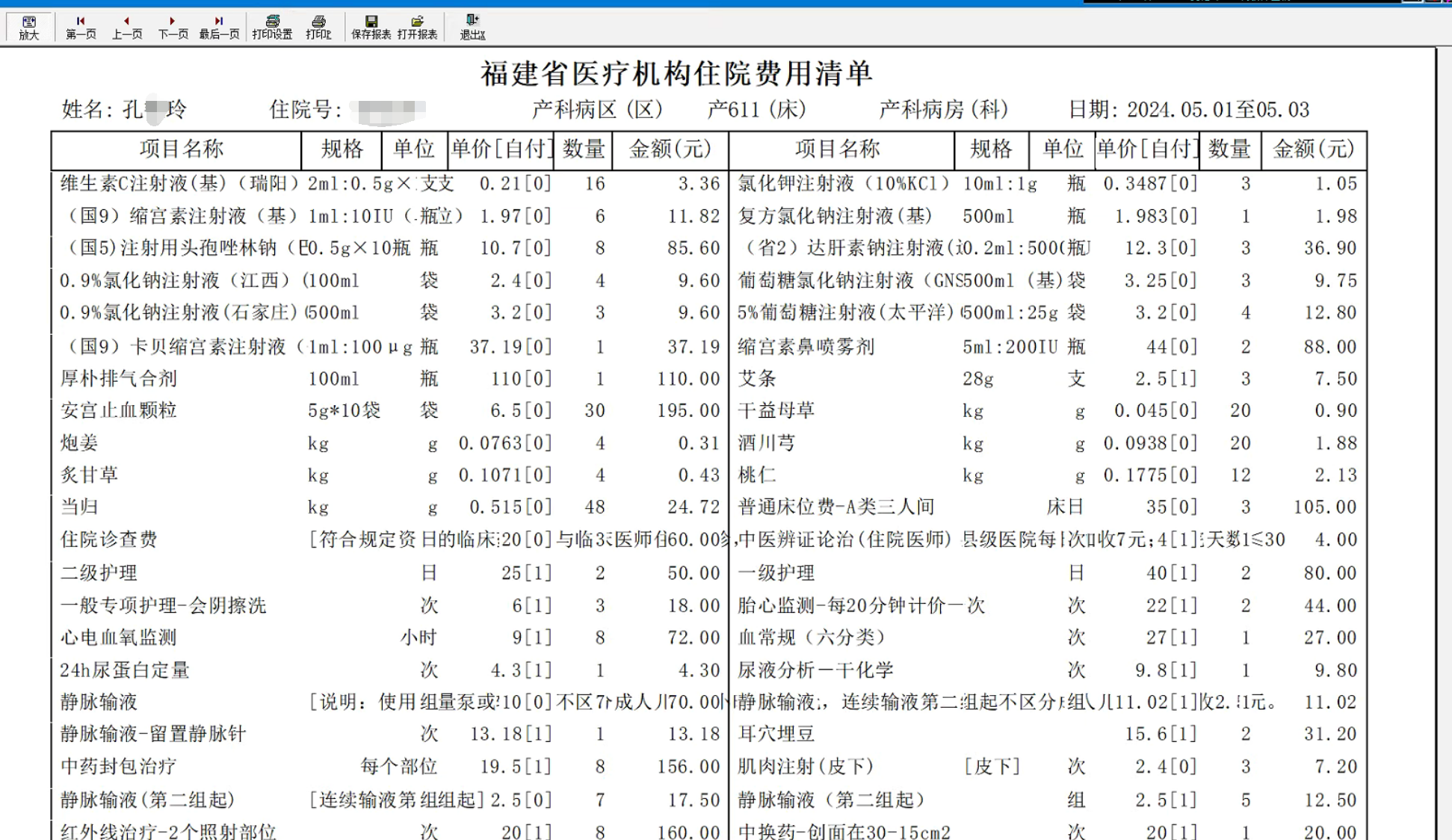Screen dimensions: 1452x840
Task: Click the 耳穴埋豆 item row
Action: click(776, 734)
